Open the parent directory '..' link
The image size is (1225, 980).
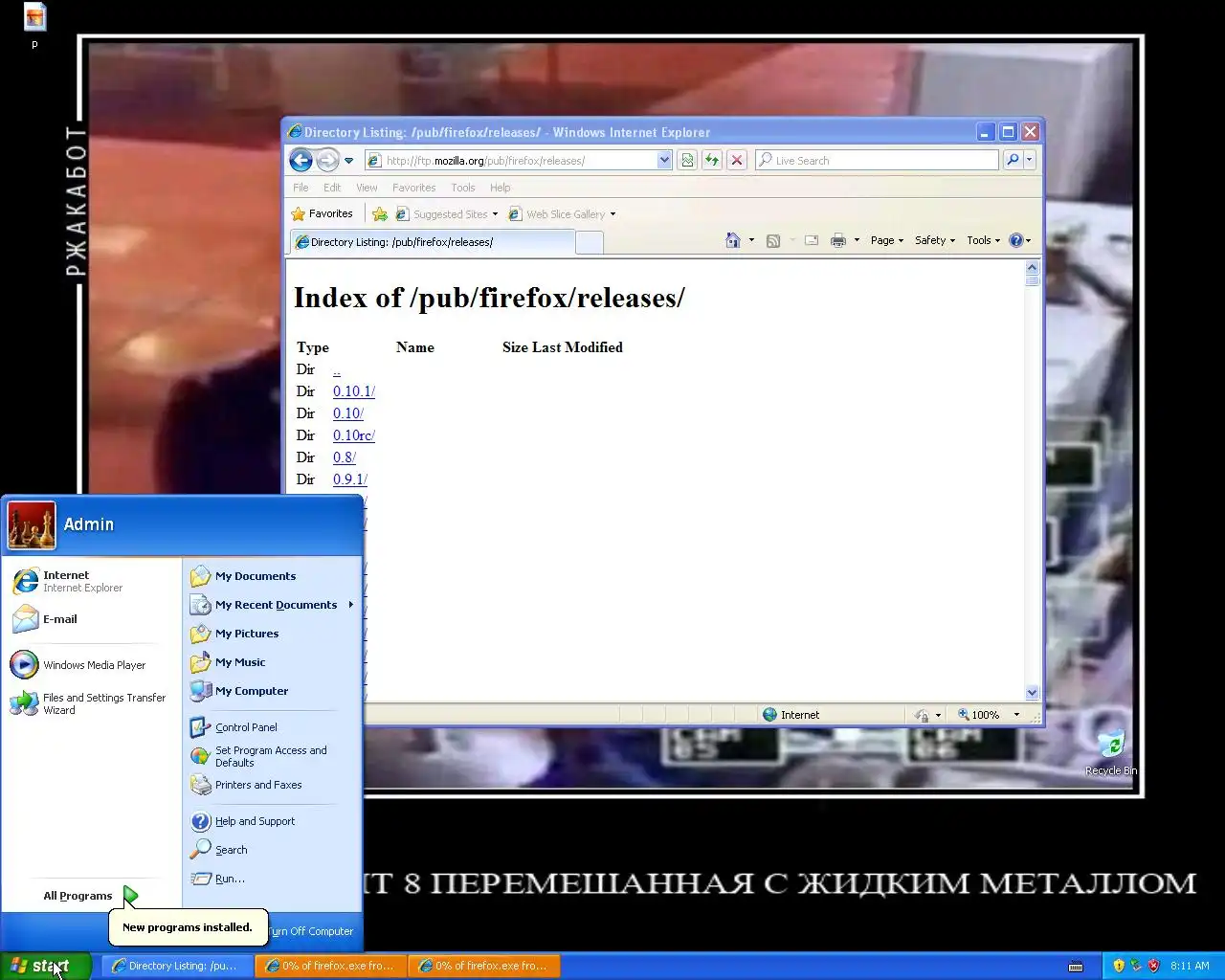(337, 369)
